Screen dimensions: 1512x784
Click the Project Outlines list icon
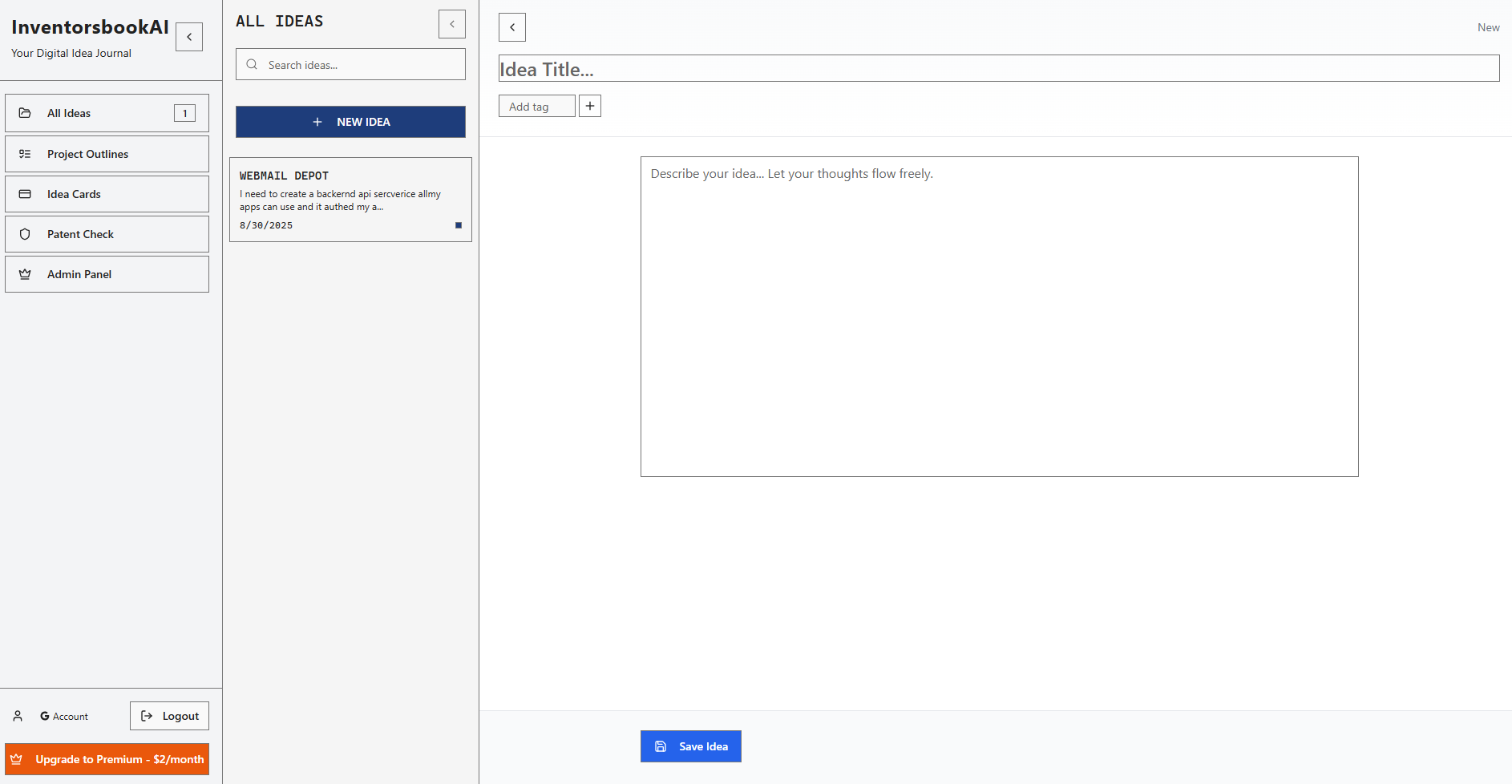coord(25,154)
